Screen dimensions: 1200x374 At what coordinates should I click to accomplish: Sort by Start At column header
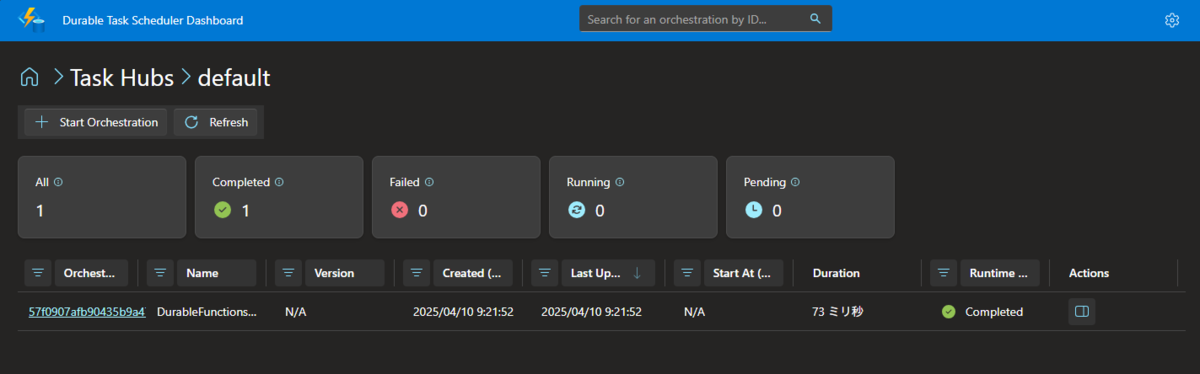click(744, 273)
